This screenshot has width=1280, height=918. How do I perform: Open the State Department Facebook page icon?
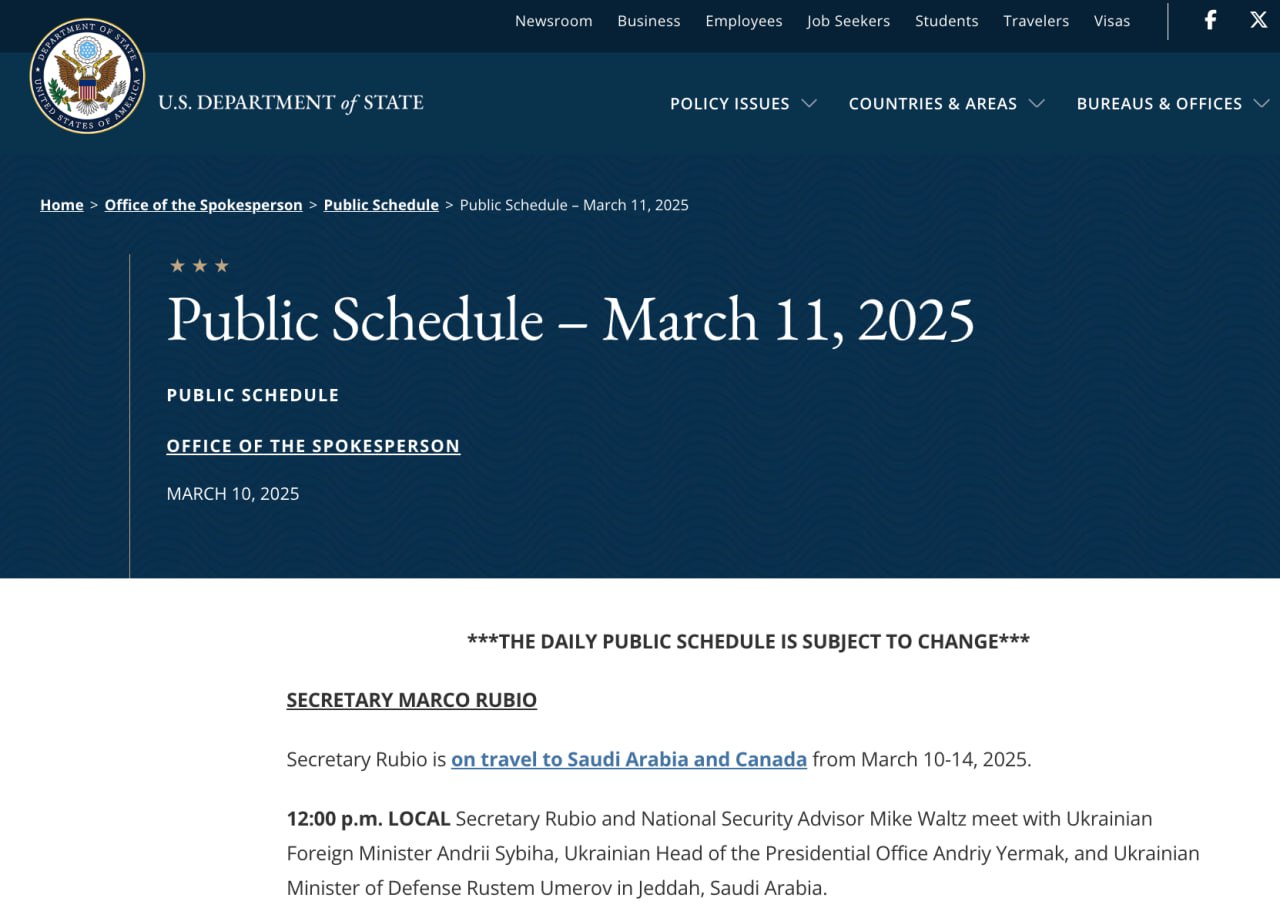pos(1210,20)
